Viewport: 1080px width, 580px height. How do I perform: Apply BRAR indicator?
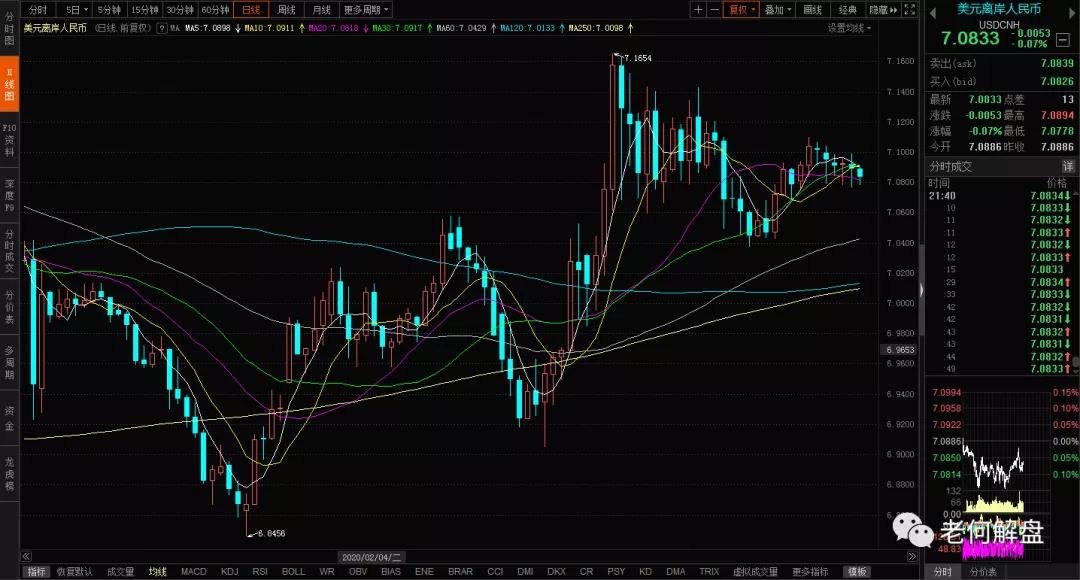point(460,572)
